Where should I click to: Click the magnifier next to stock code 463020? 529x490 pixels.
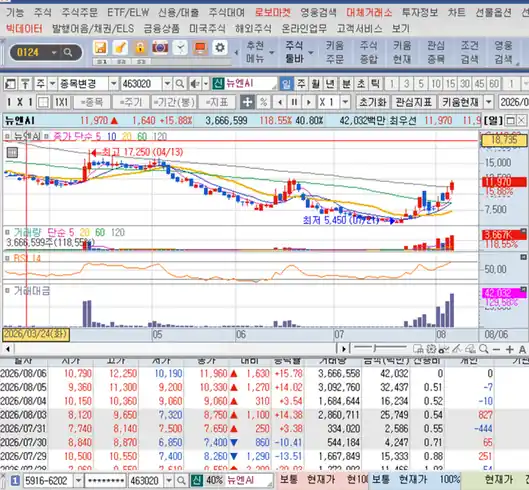(x=180, y=84)
